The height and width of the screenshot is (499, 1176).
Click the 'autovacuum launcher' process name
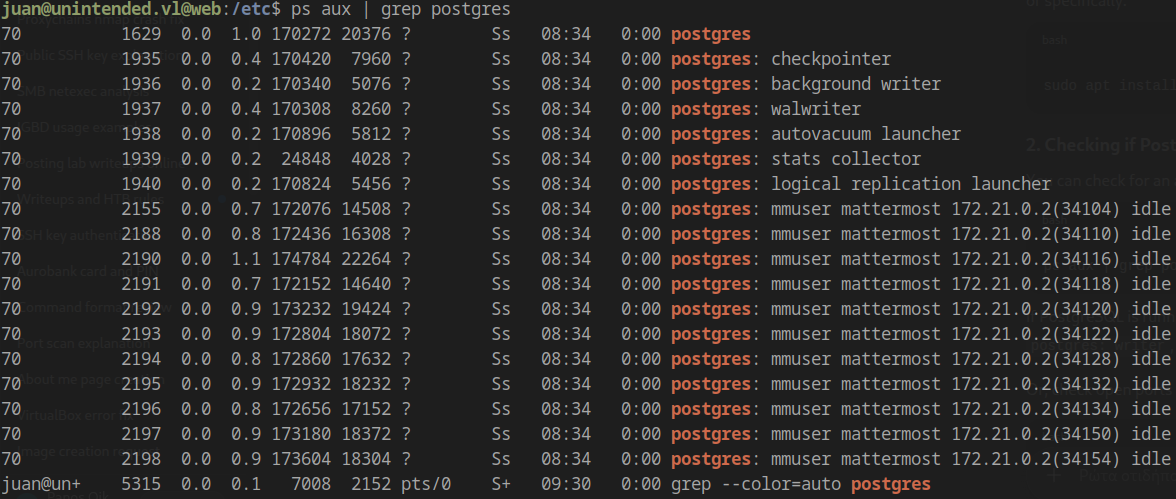pos(866,134)
